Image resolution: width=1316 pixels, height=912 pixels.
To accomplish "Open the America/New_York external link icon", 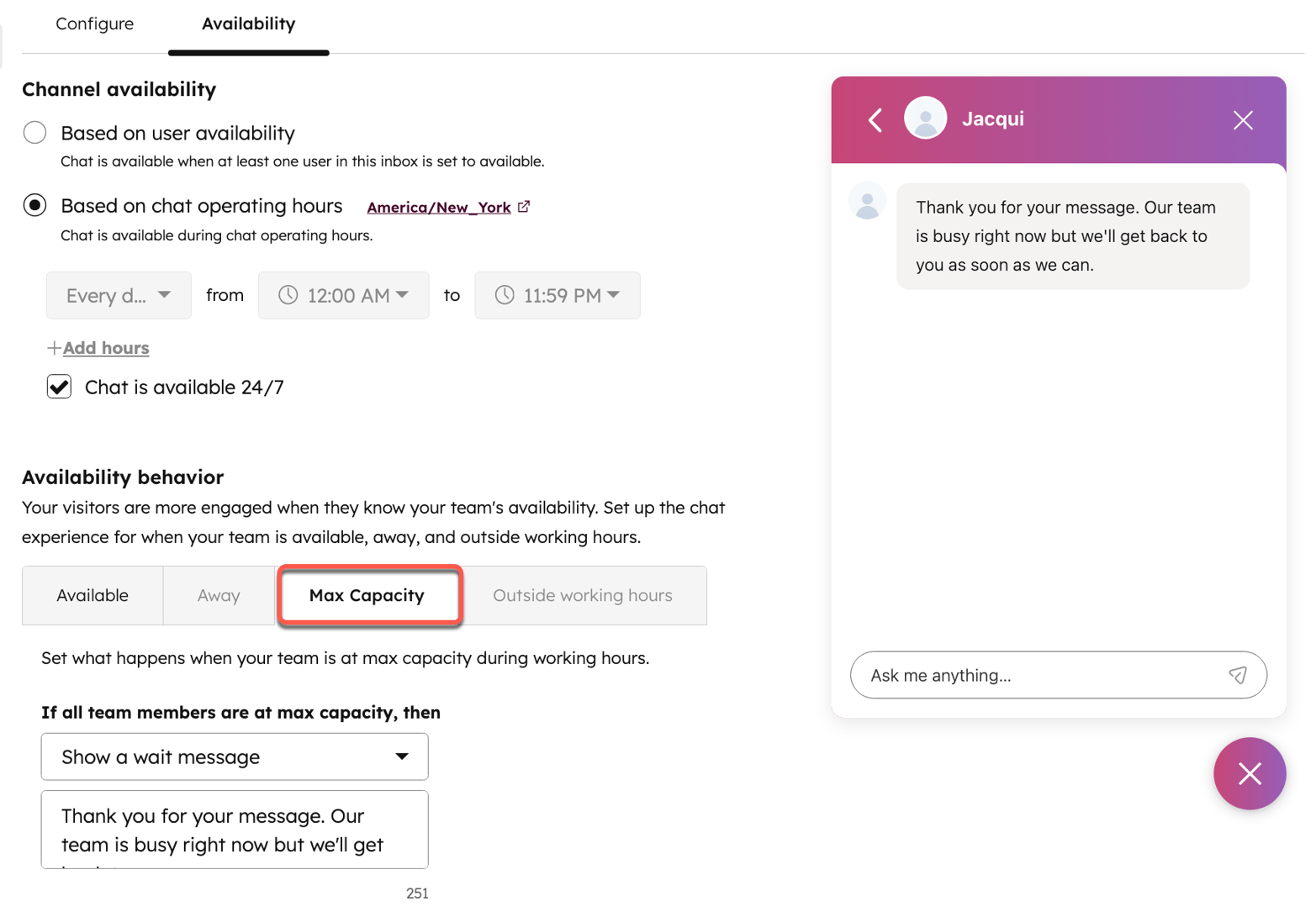I will 524,207.
